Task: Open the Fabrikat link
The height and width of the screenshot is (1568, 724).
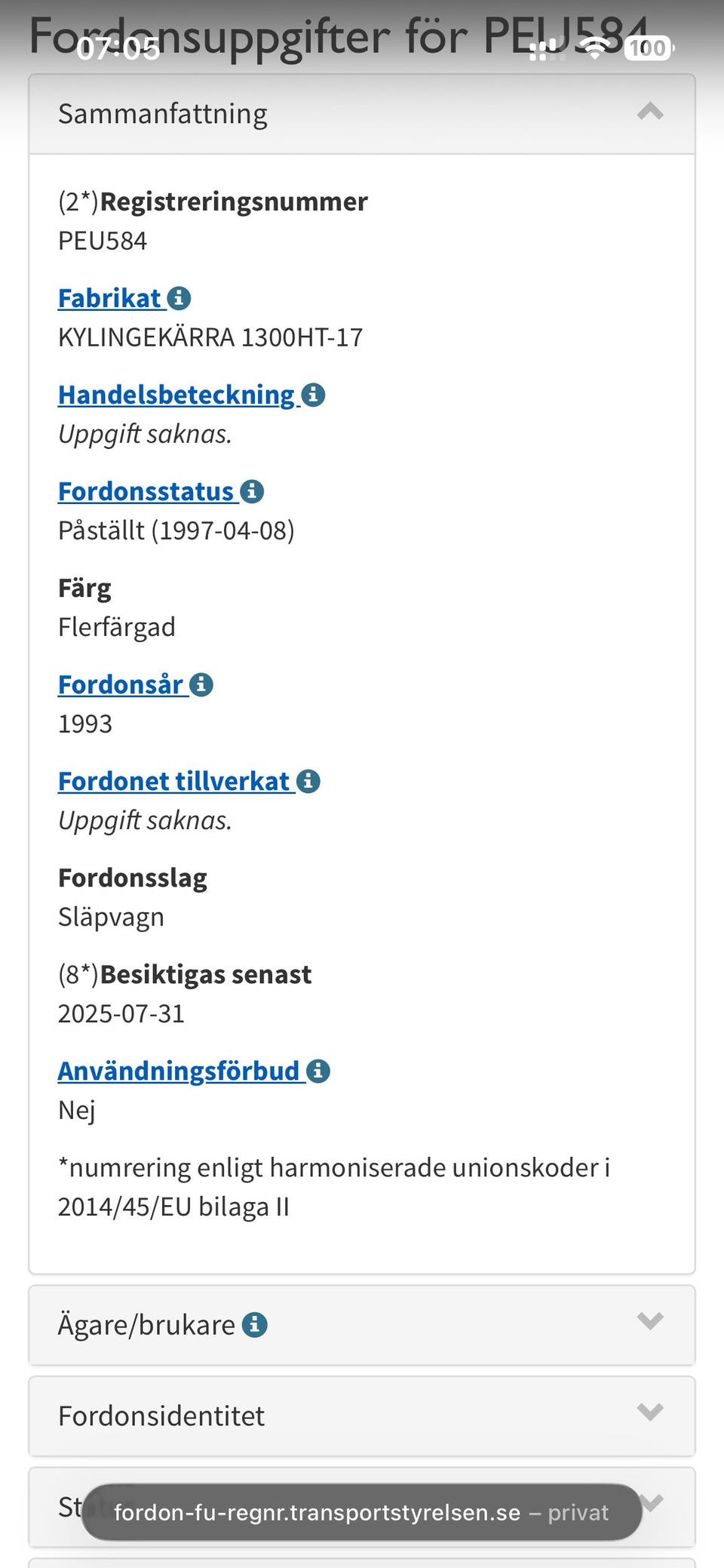Action: point(110,298)
